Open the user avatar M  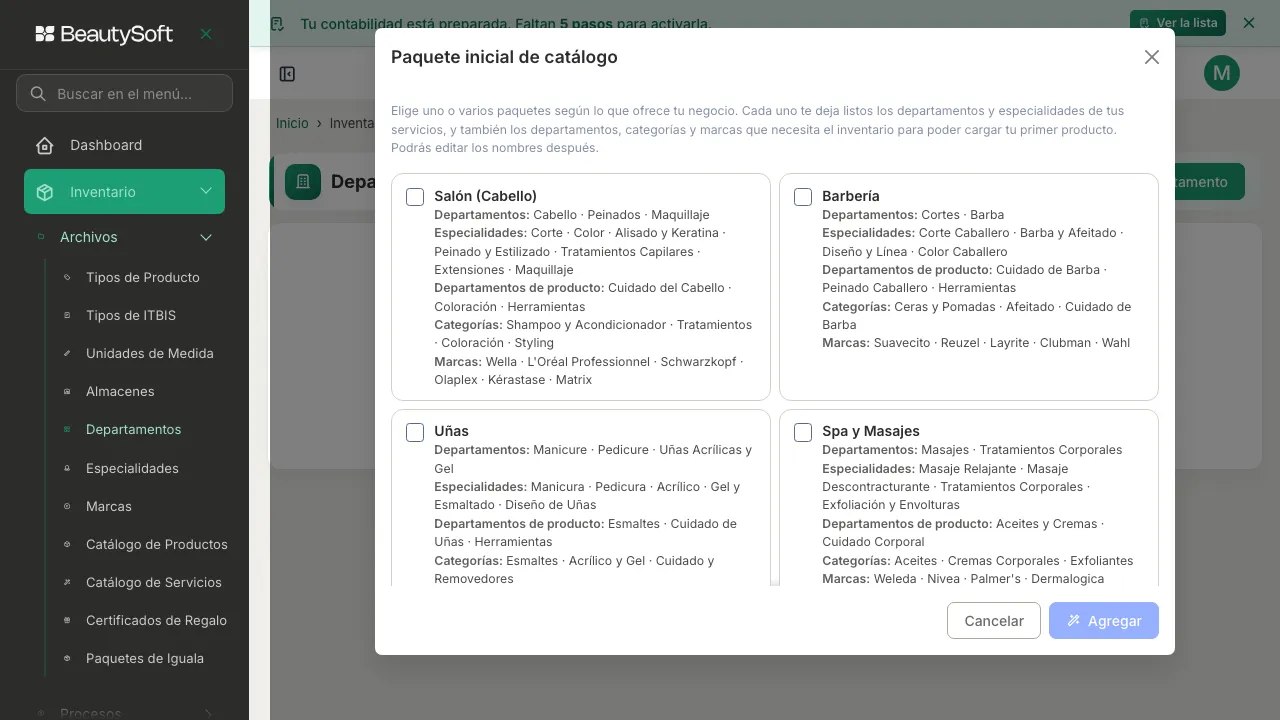[x=1222, y=73]
